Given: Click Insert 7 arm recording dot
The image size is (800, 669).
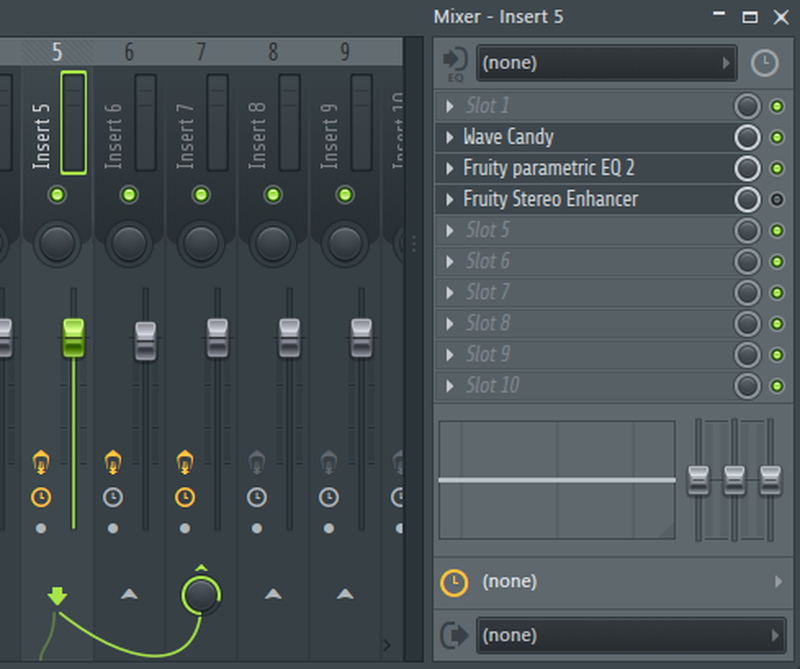Looking at the screenshot, I should (x=185, y=528).
